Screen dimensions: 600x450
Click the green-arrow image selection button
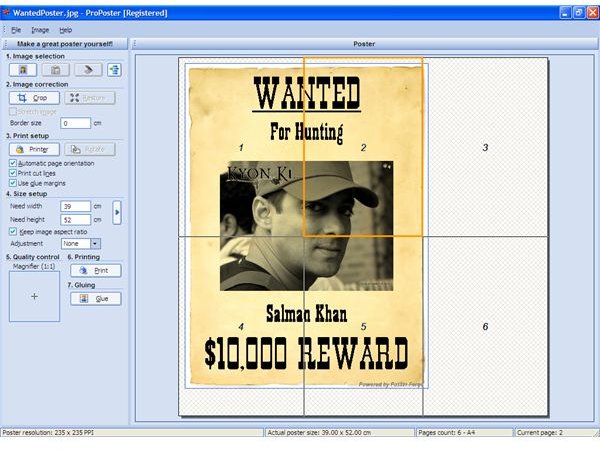pos(114,70)
